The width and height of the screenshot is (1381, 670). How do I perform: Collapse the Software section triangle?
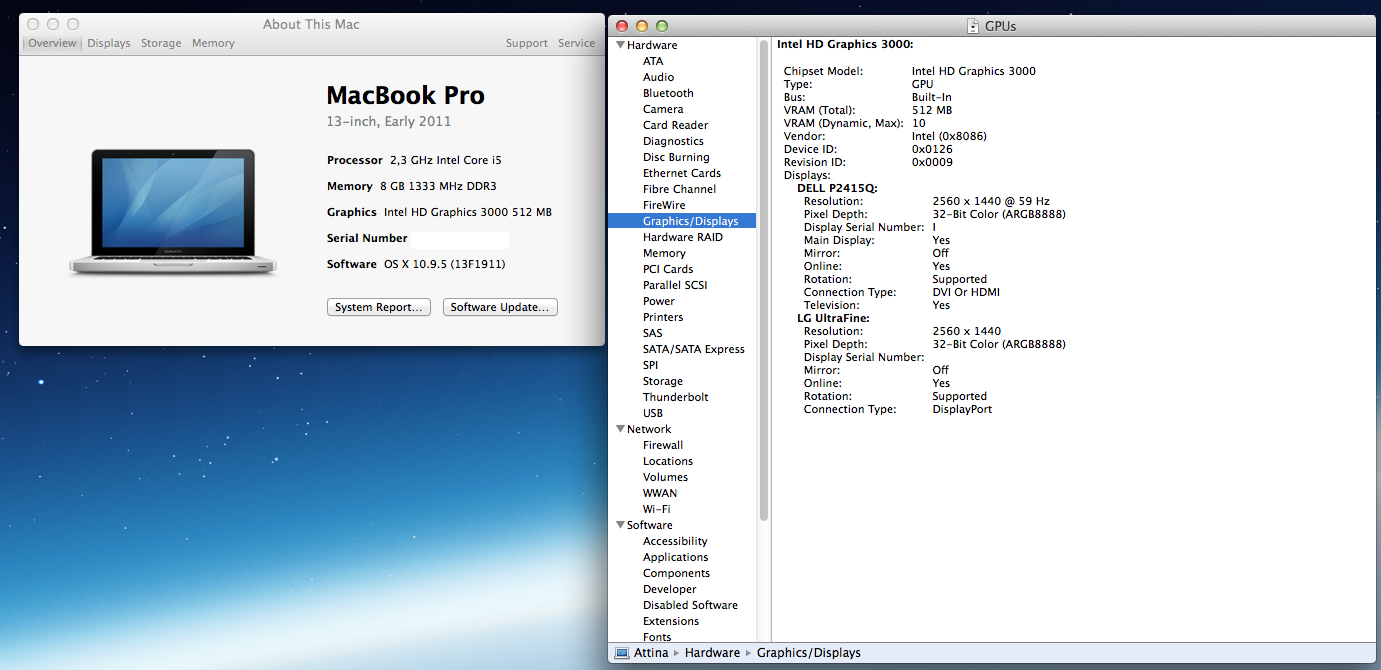[620, 525]
